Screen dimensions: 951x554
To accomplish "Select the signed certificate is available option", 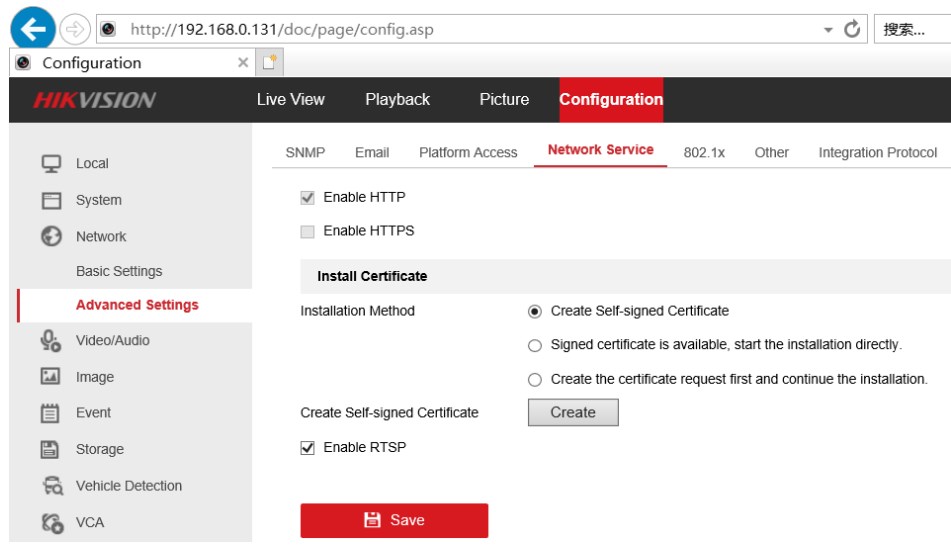I will click(x=535, y=345).
